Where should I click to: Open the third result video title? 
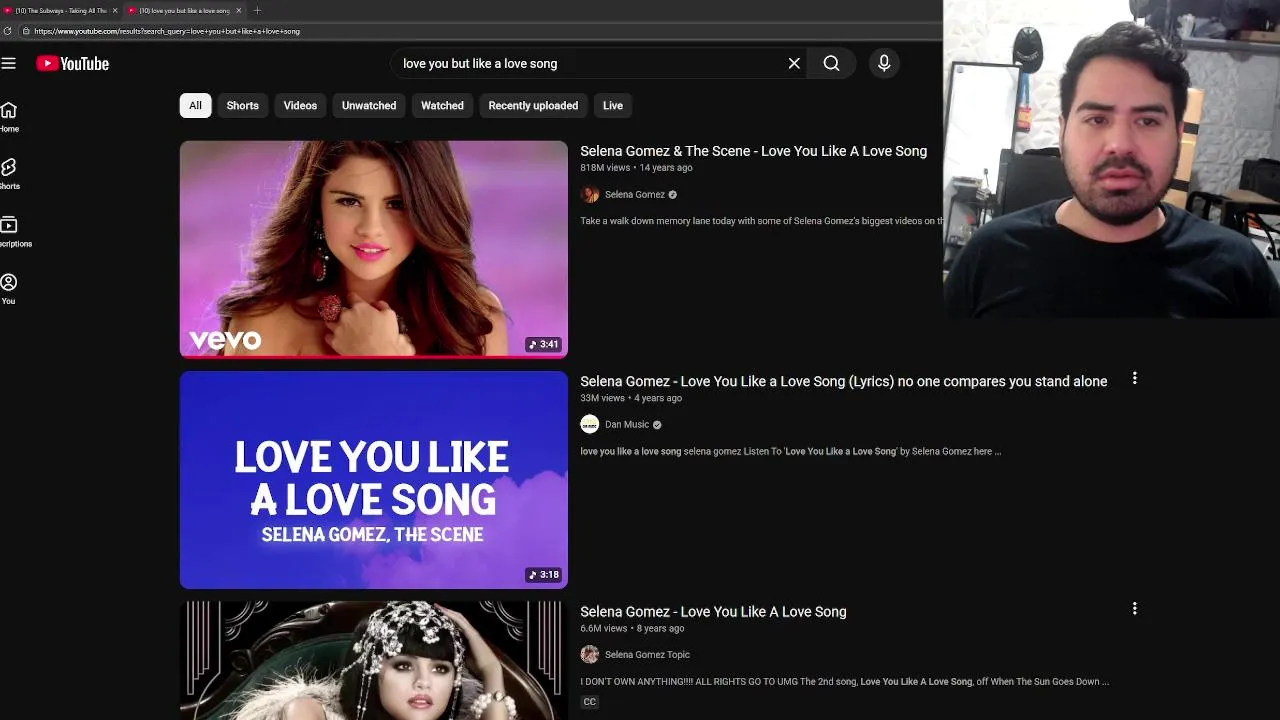(713, 611)
